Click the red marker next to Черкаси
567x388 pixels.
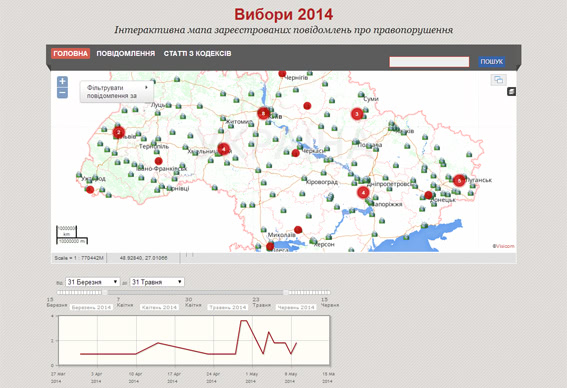point(295,153)
